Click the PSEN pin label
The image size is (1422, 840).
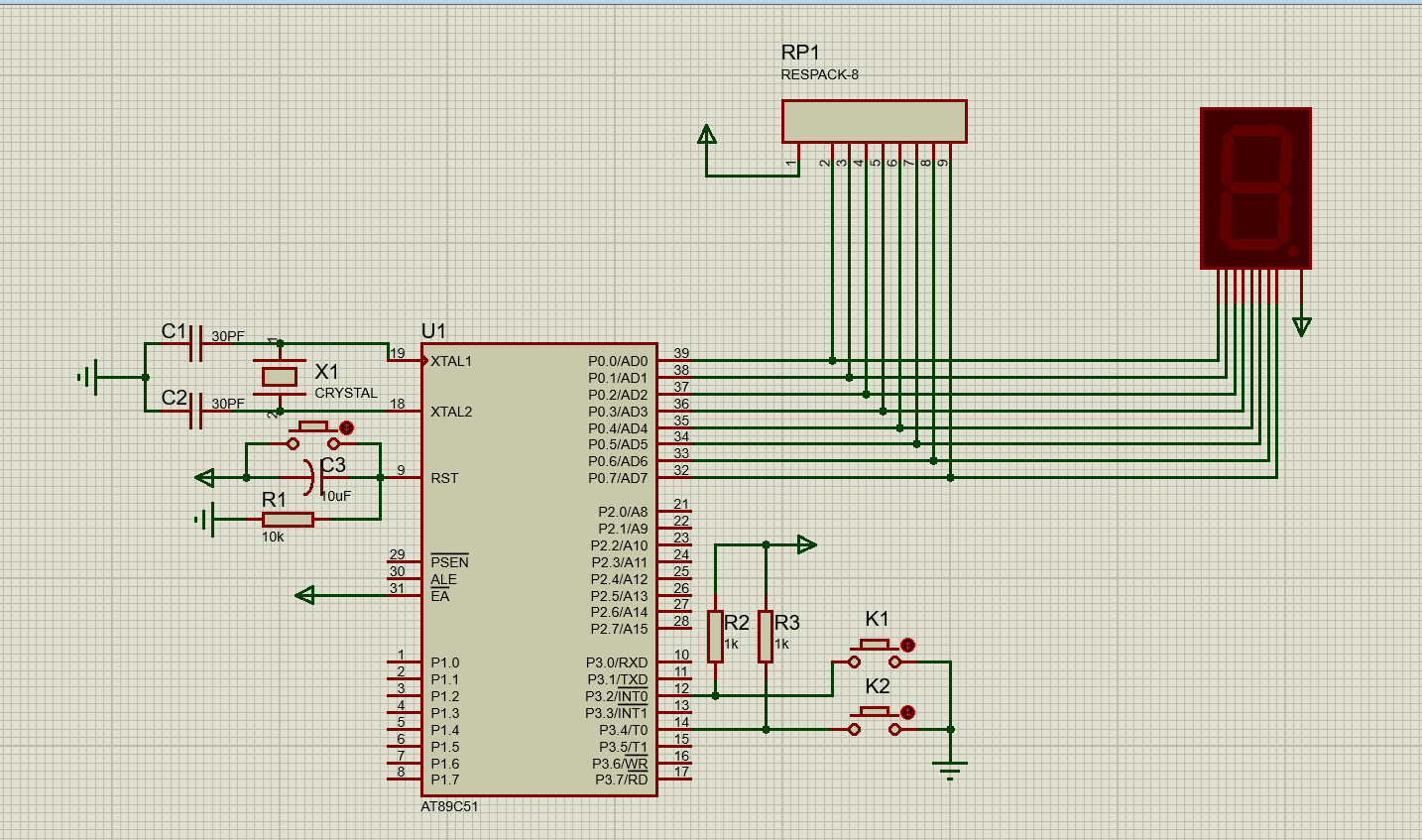click(x=449, y=561)
